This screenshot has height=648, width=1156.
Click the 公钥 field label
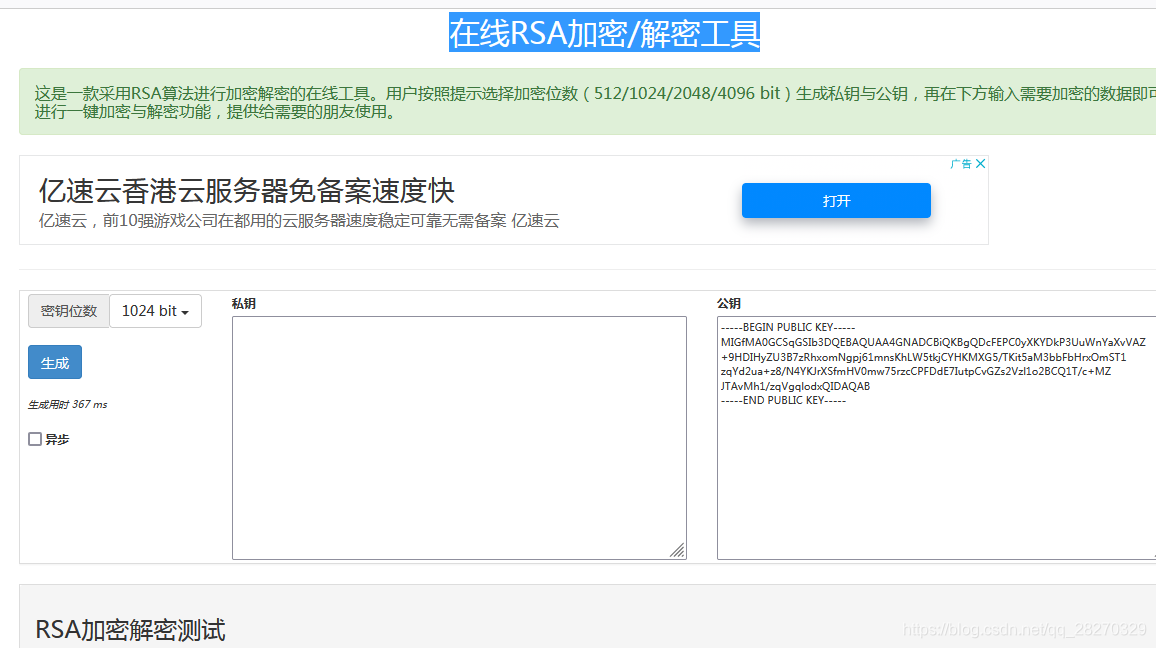[725, 303]
